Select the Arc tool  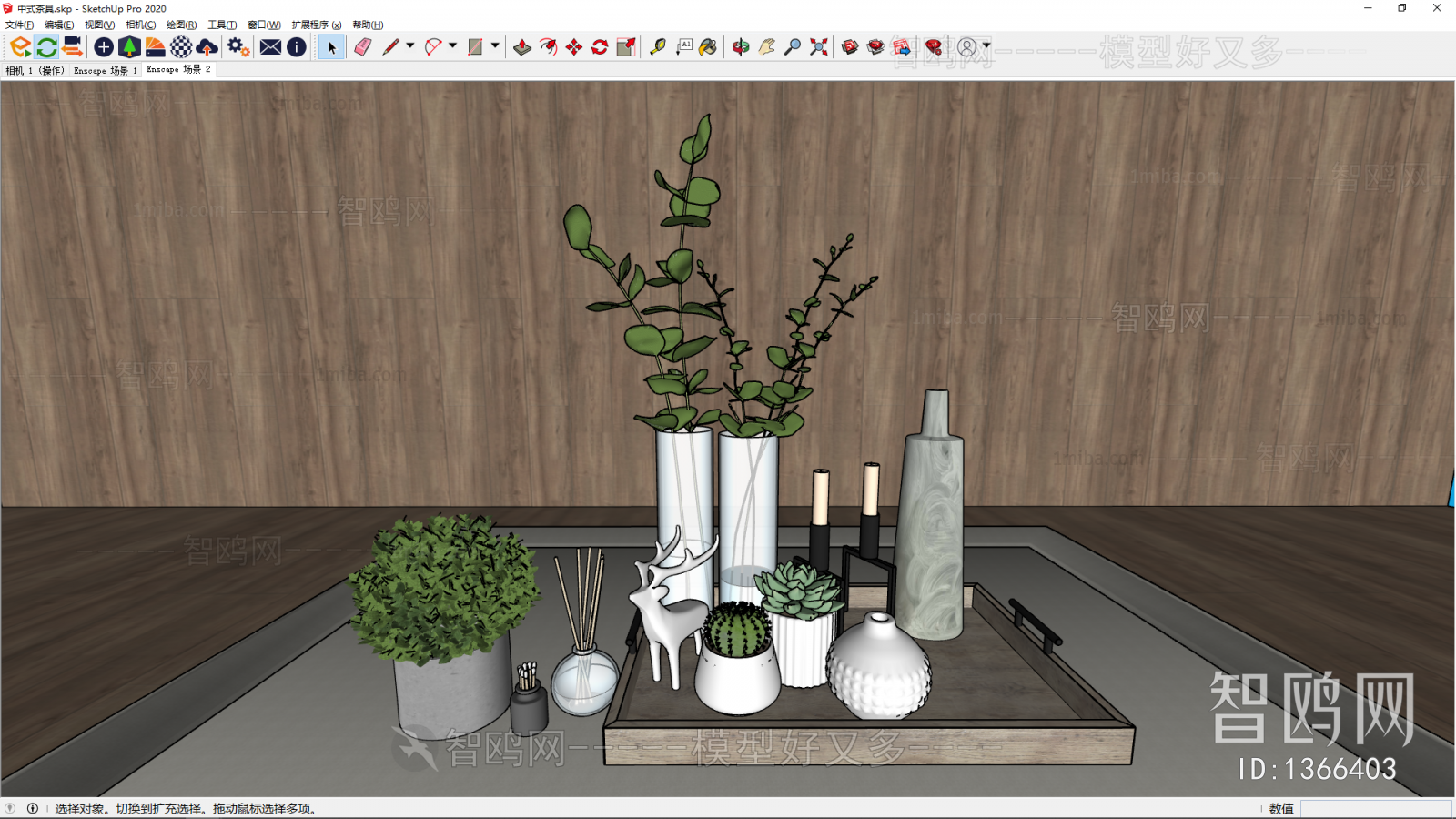(433, 47)
